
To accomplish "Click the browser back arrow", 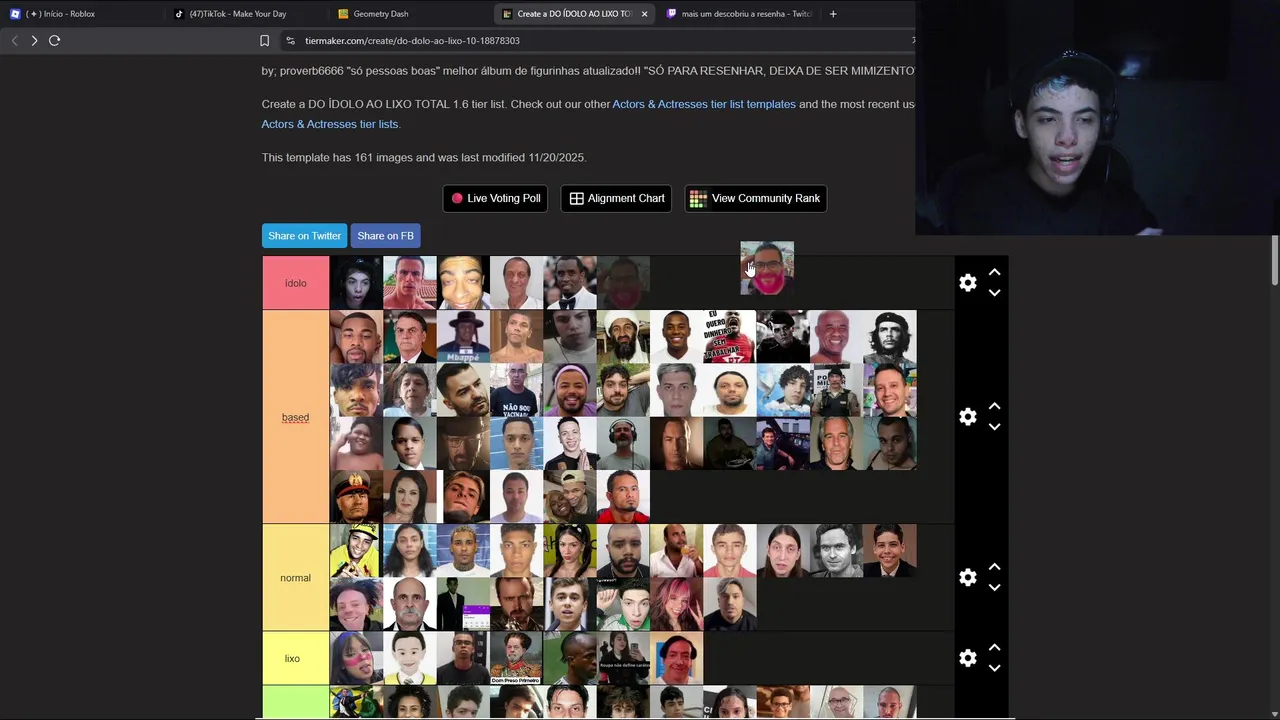I will pyautogui.click(x=14, y=41).
